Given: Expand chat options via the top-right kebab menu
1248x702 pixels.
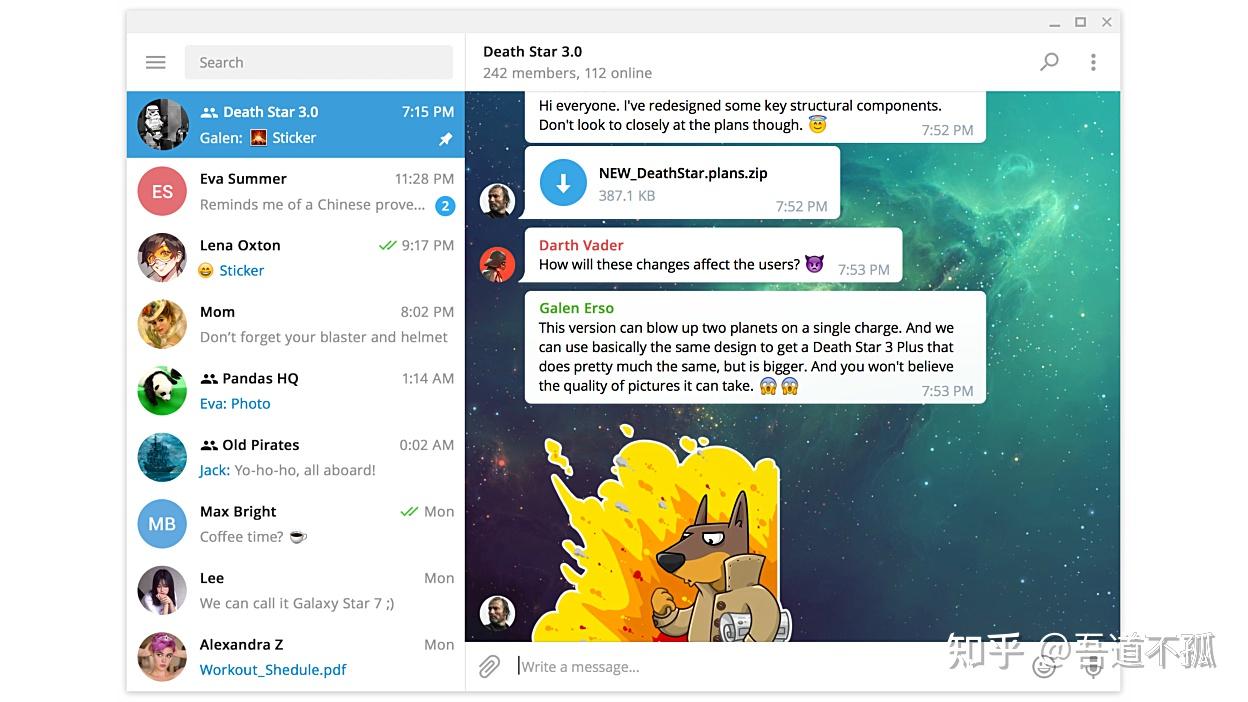Looking at the screenshot, I should click(x=1093, y=61).
